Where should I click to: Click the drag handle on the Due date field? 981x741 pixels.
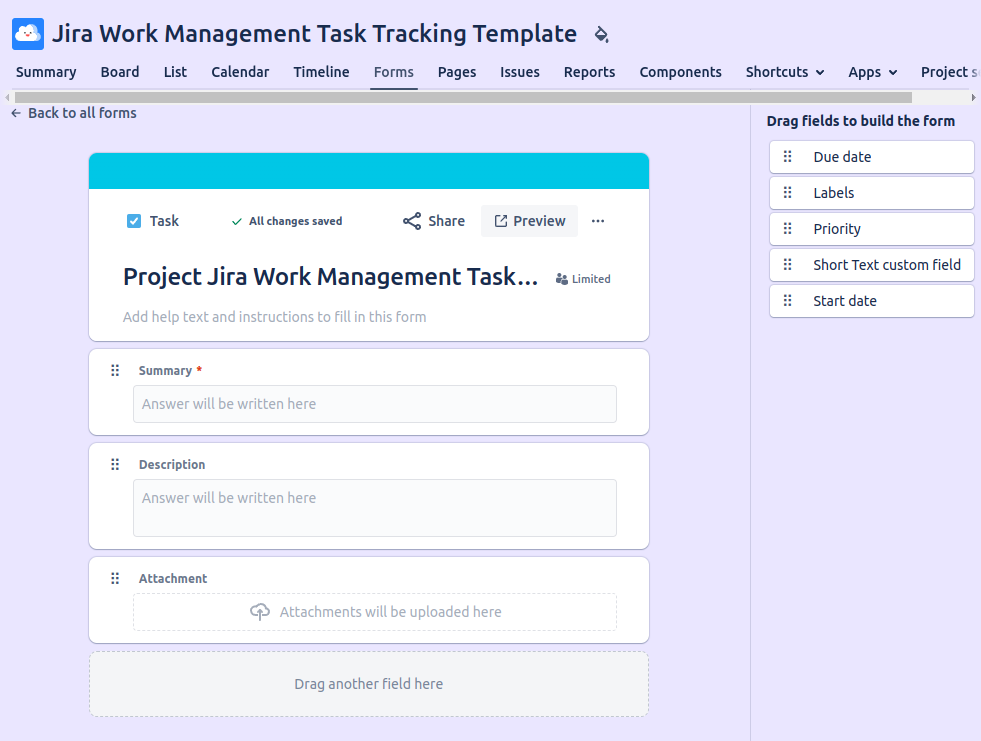(x=789, y=157)
